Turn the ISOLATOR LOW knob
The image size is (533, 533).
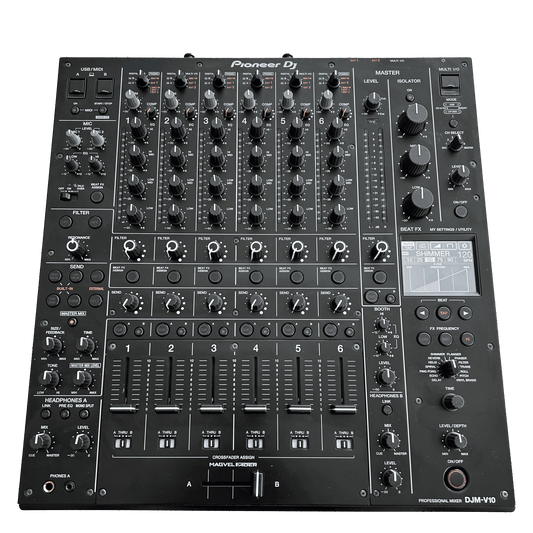pos(418,203)
